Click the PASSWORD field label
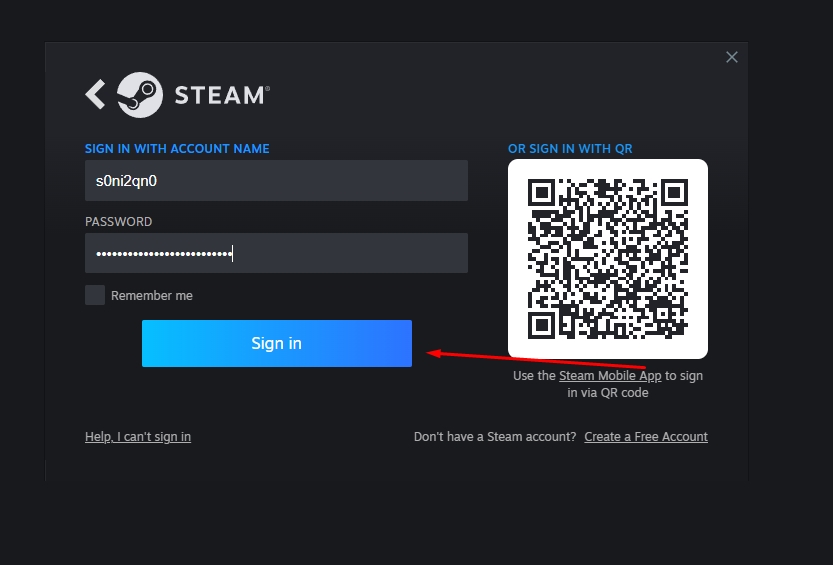 [x=118, y=222]
